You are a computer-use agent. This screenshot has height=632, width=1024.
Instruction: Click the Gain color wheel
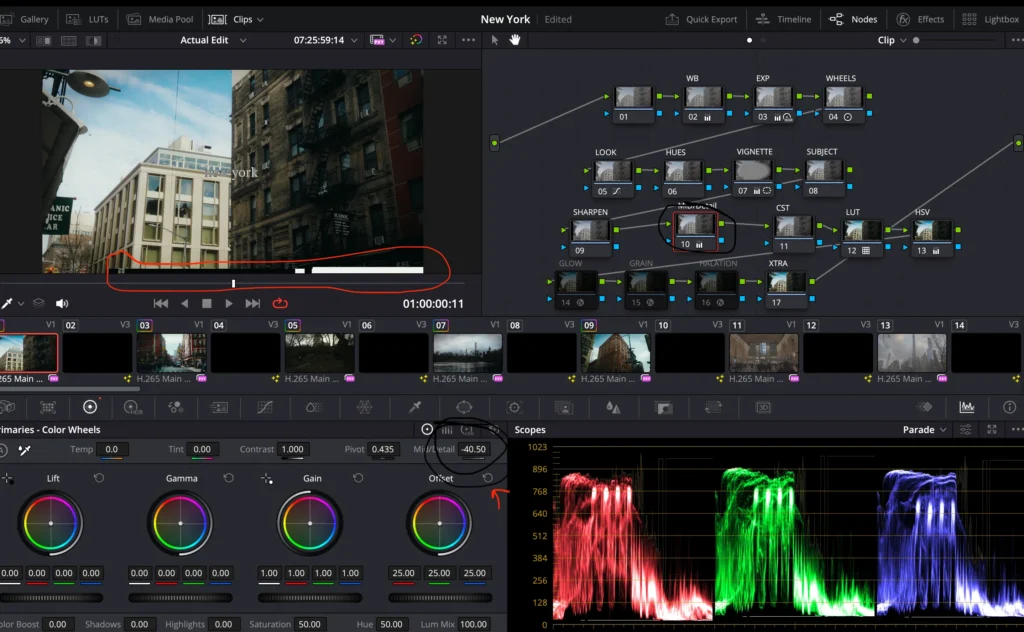pos(309,523)
